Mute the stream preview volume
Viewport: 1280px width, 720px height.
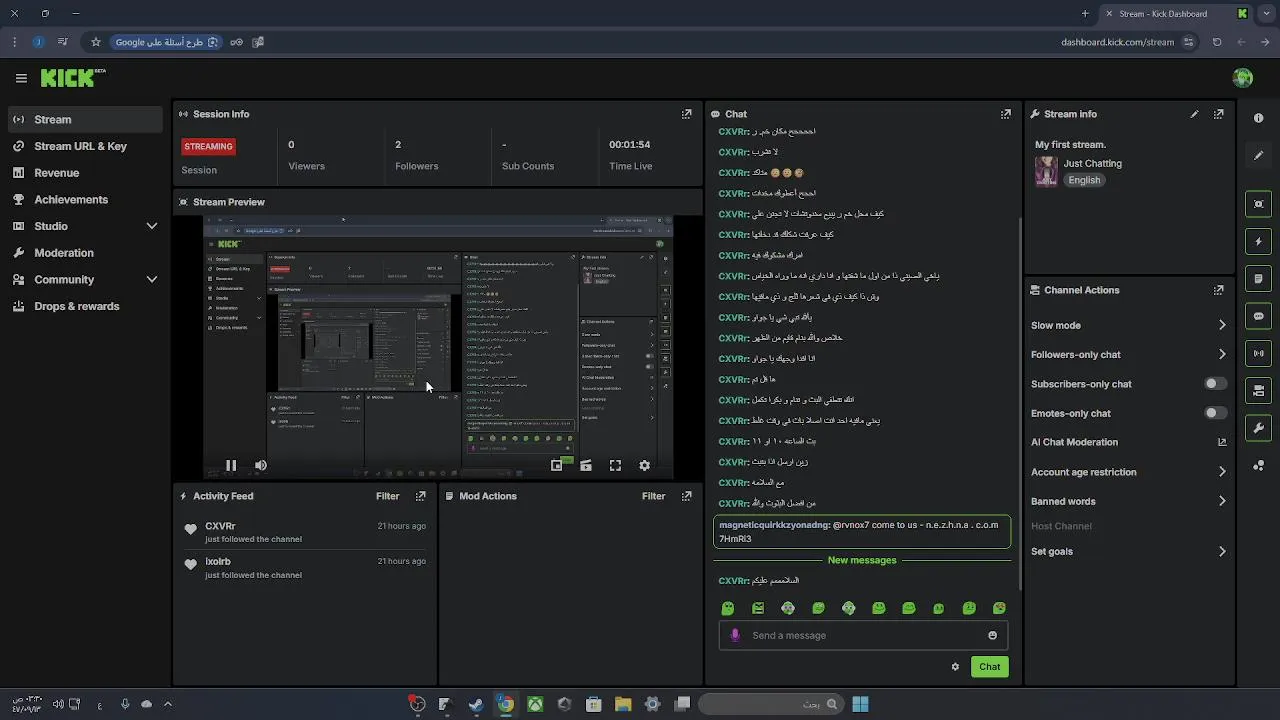coord(261,465)
